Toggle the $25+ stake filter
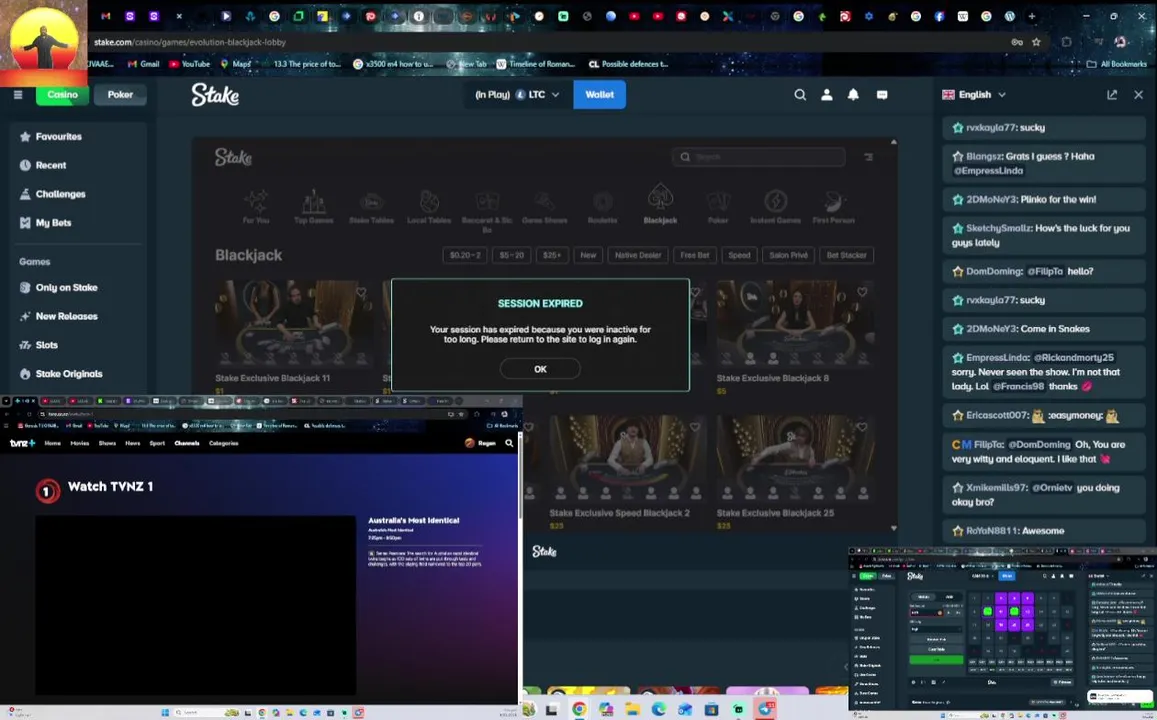The image size is (1157, 720). (x=552, y=255)
